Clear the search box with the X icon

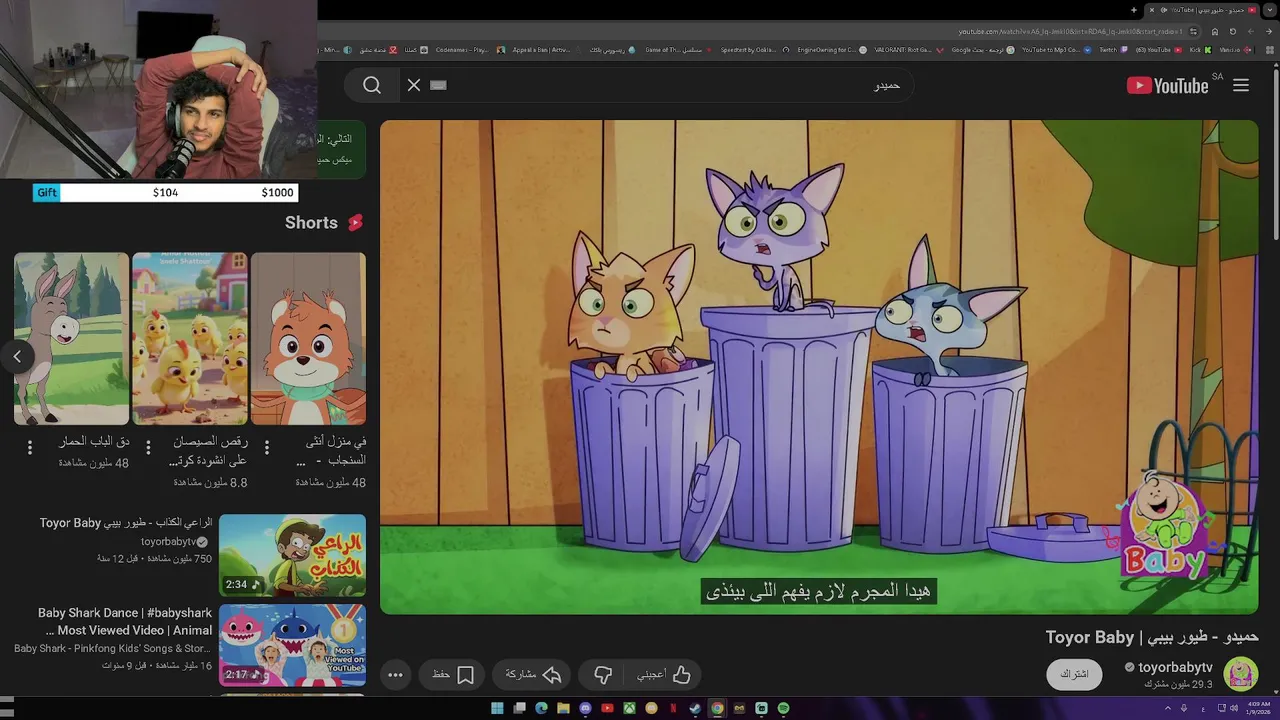[414, 85]
